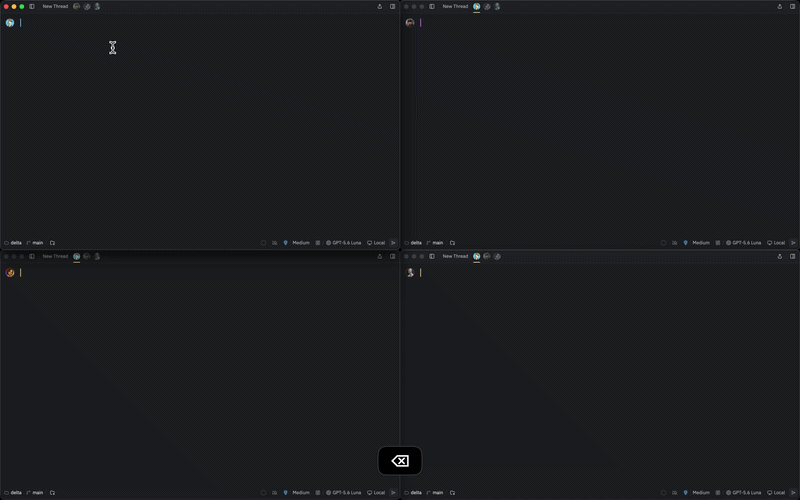
Task: Select the blue avatar tab in the top-right window
Action: [x=477, y=7]
